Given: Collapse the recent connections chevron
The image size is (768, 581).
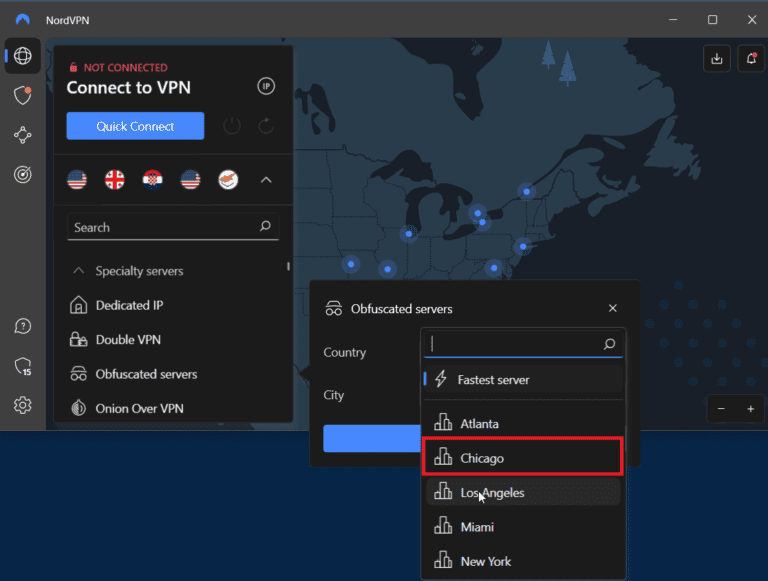Looking at the screenshot, I should pos(266,180).
